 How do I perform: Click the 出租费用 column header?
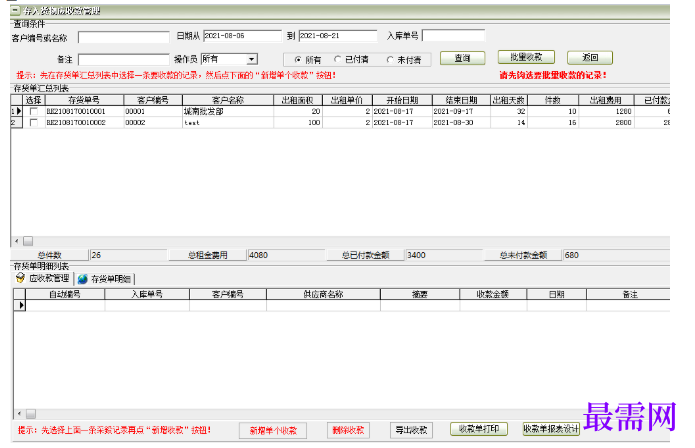pos(606,100)
